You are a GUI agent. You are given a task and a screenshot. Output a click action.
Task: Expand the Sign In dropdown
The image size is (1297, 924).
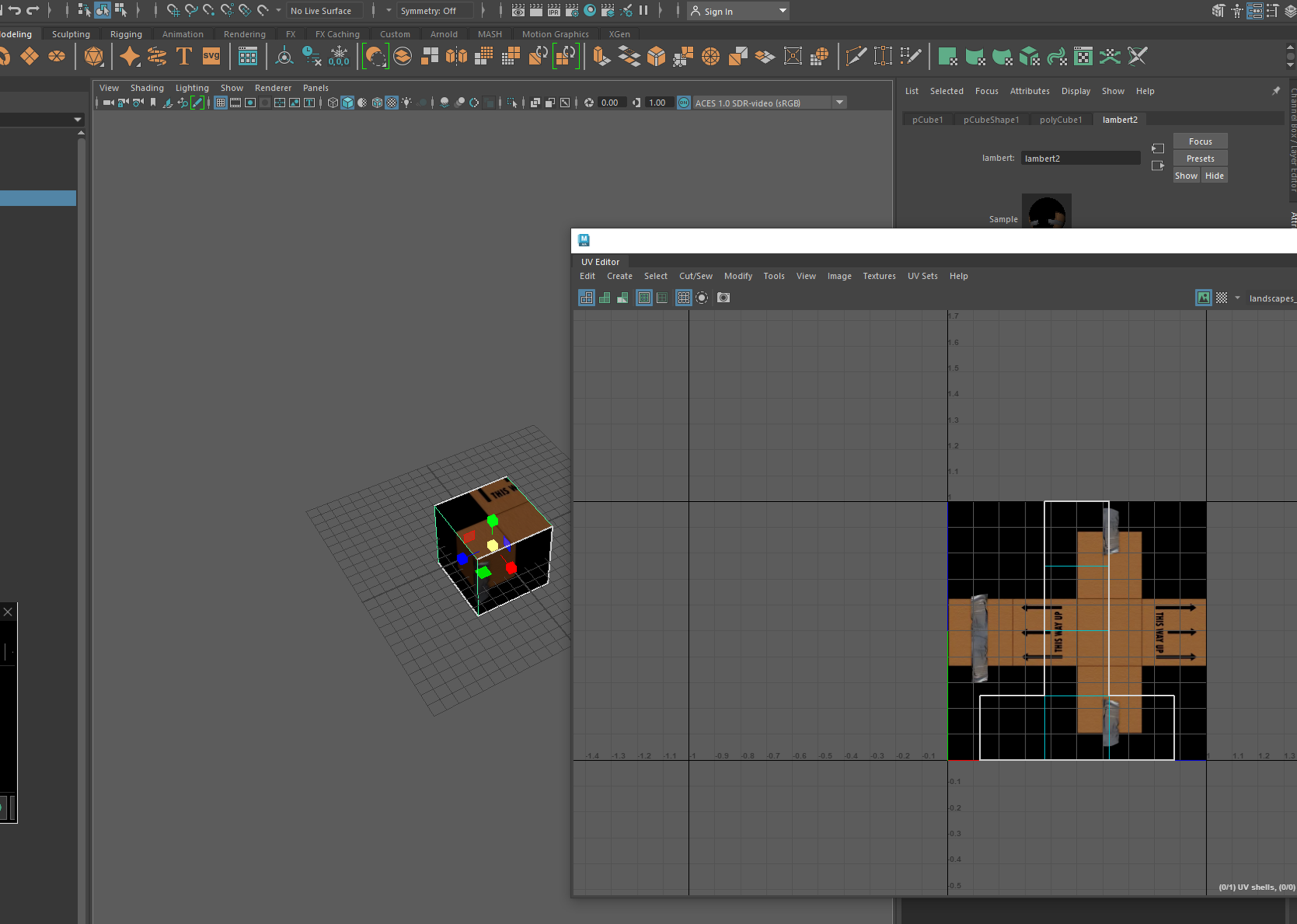click(782, 11)
